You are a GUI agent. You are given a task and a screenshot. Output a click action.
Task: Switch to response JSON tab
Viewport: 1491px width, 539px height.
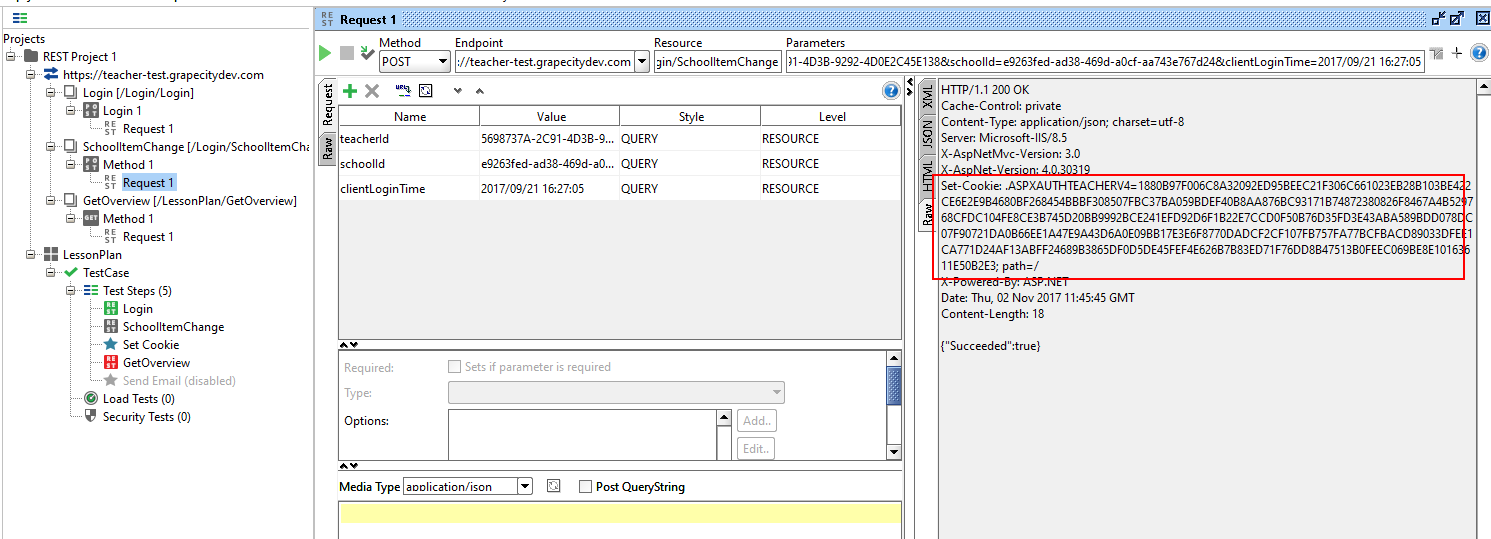pos(927,135)
